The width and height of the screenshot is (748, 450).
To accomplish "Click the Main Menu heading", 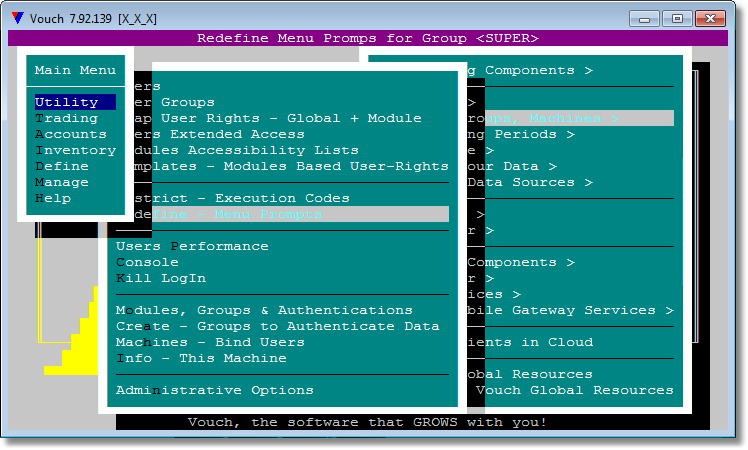I will [x=75, y=70].
